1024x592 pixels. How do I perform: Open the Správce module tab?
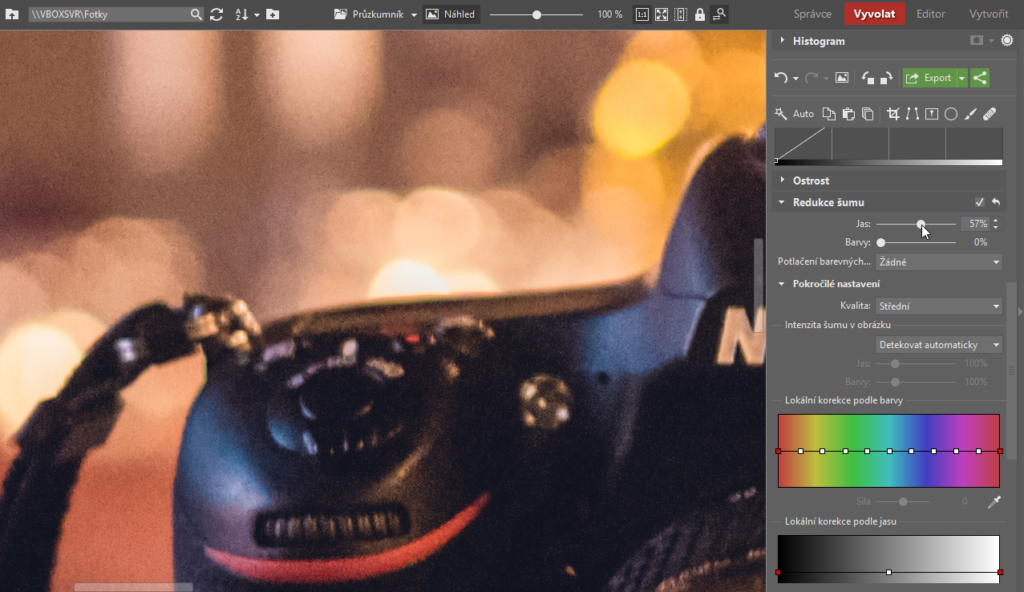[812, 14]
